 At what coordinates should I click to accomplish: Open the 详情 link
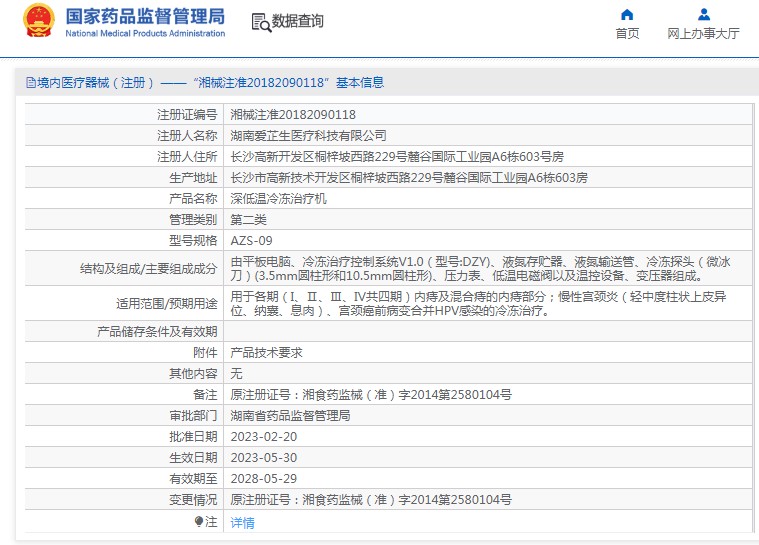coord(243,523)
